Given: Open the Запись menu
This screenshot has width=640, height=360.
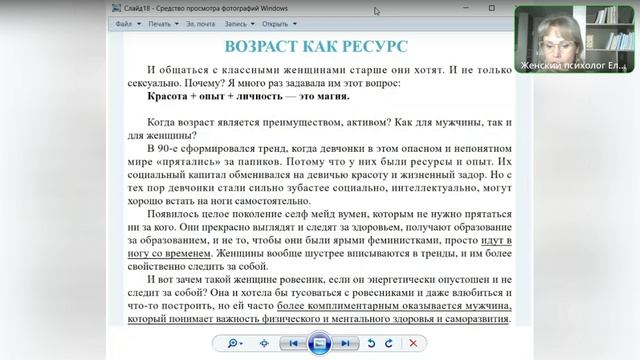Looking at the screenshot, I should click(236, 24).
